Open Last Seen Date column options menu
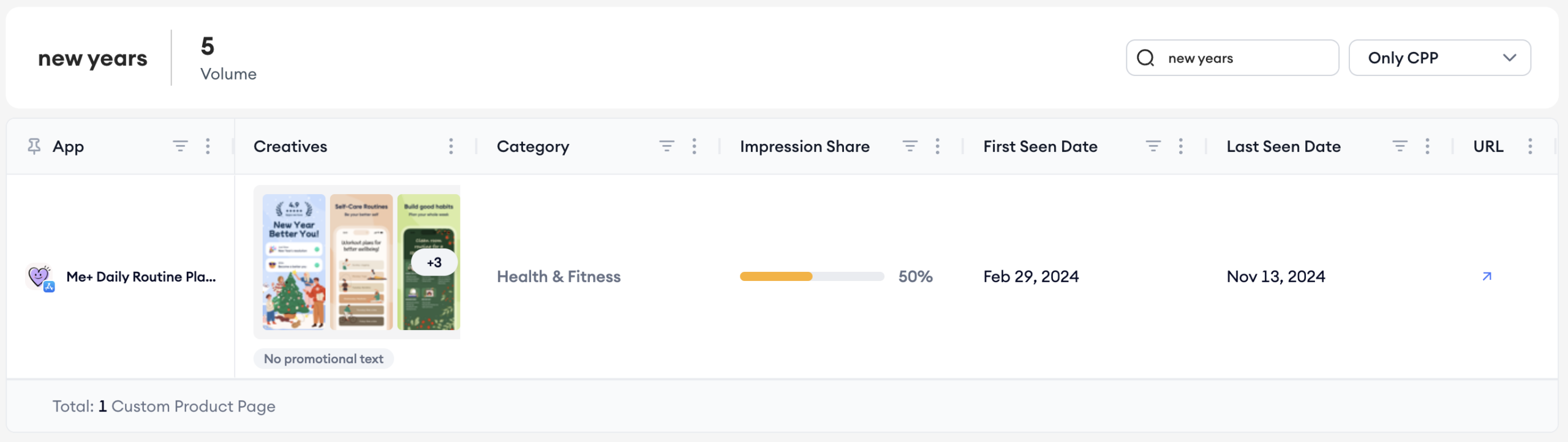The height and width of the screenshot is (442, 1568). pos(1428,146)
